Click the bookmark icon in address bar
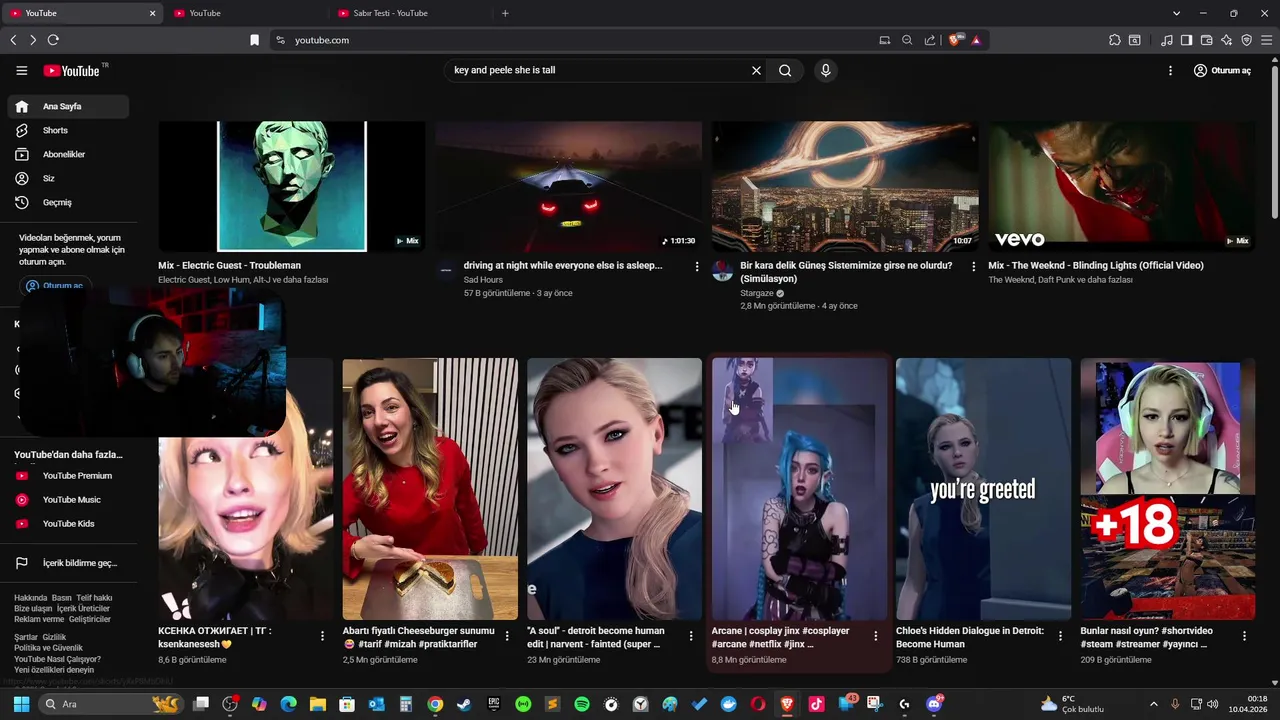 click(x=254, y=40)
